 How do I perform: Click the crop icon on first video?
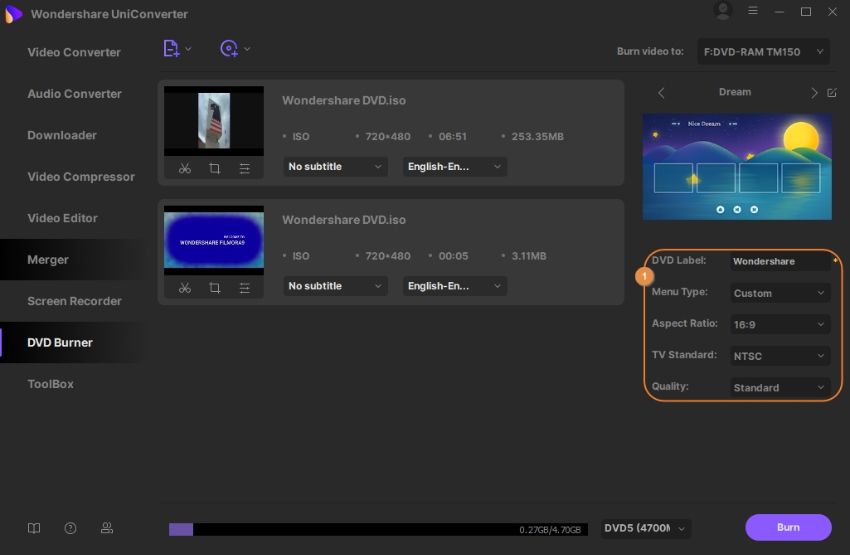(x=214, y=168)
